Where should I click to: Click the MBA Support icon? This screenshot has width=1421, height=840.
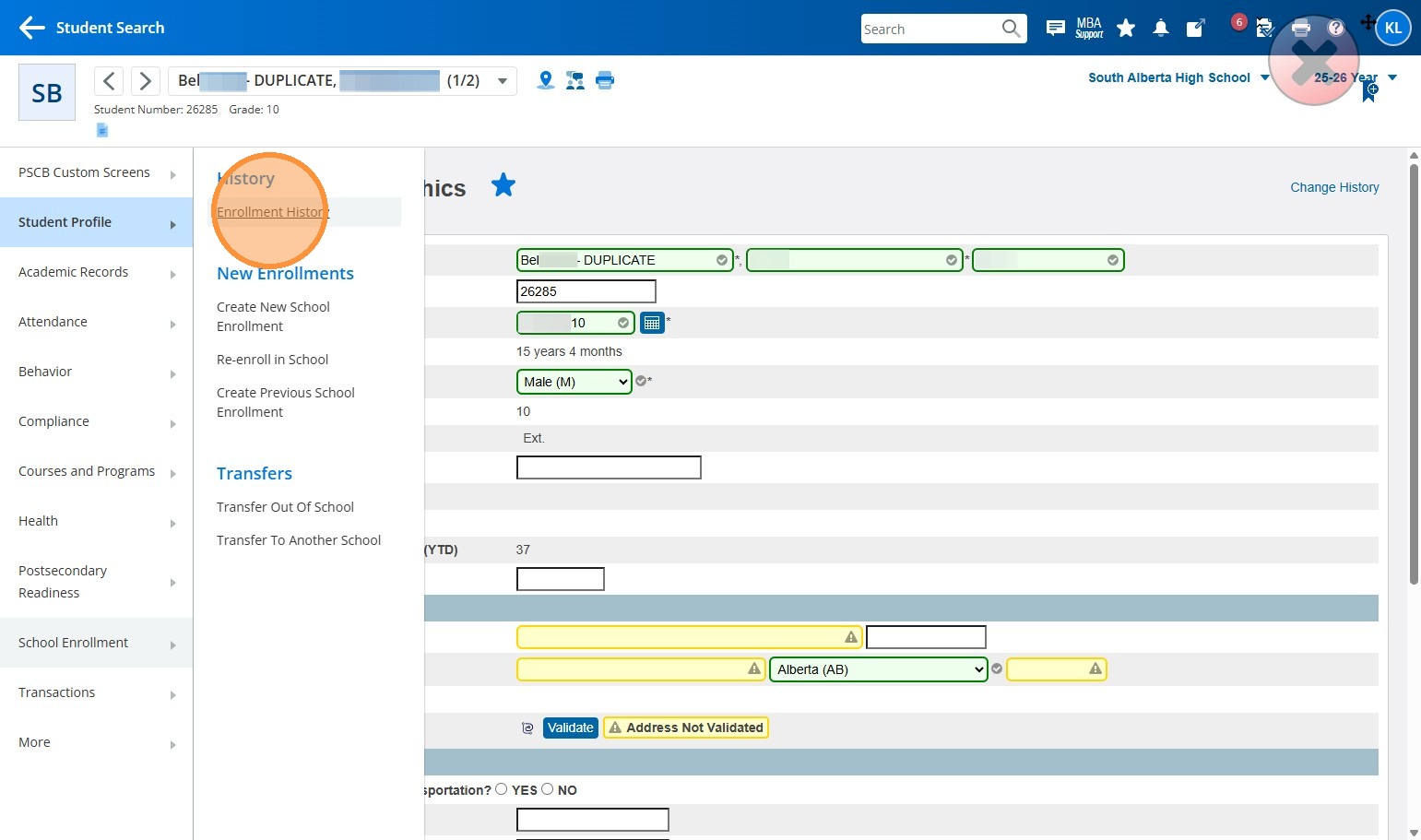pos(1089,29)
